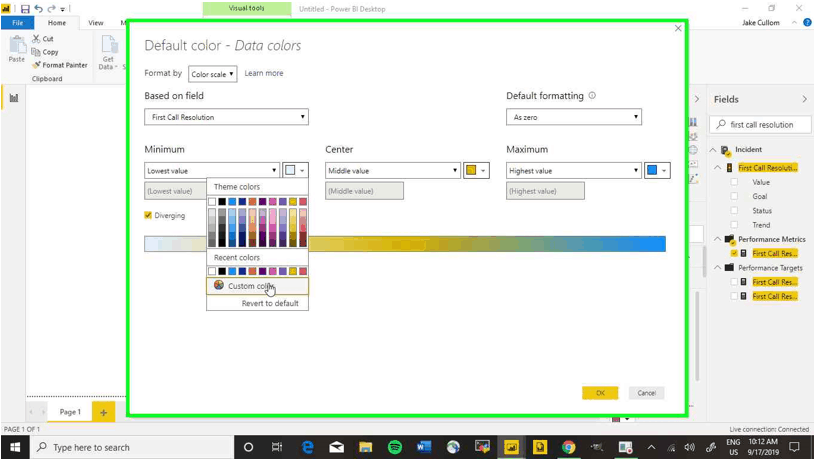Screen dimensions: 816x459
Task: Choose Custom color menu entry
Action: (x=257, y=286)
